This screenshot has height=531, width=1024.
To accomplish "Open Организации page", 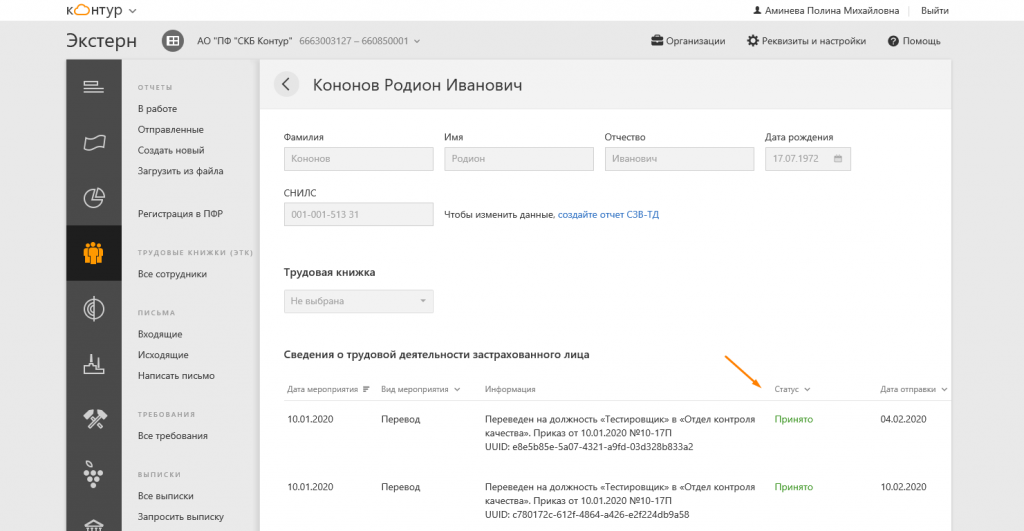I will 696,40.
